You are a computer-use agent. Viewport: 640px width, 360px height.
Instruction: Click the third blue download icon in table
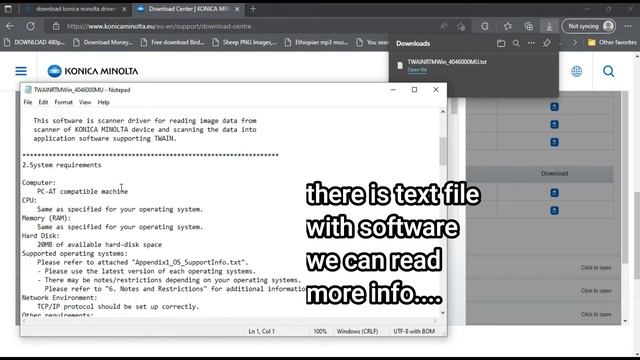[554, 142]
